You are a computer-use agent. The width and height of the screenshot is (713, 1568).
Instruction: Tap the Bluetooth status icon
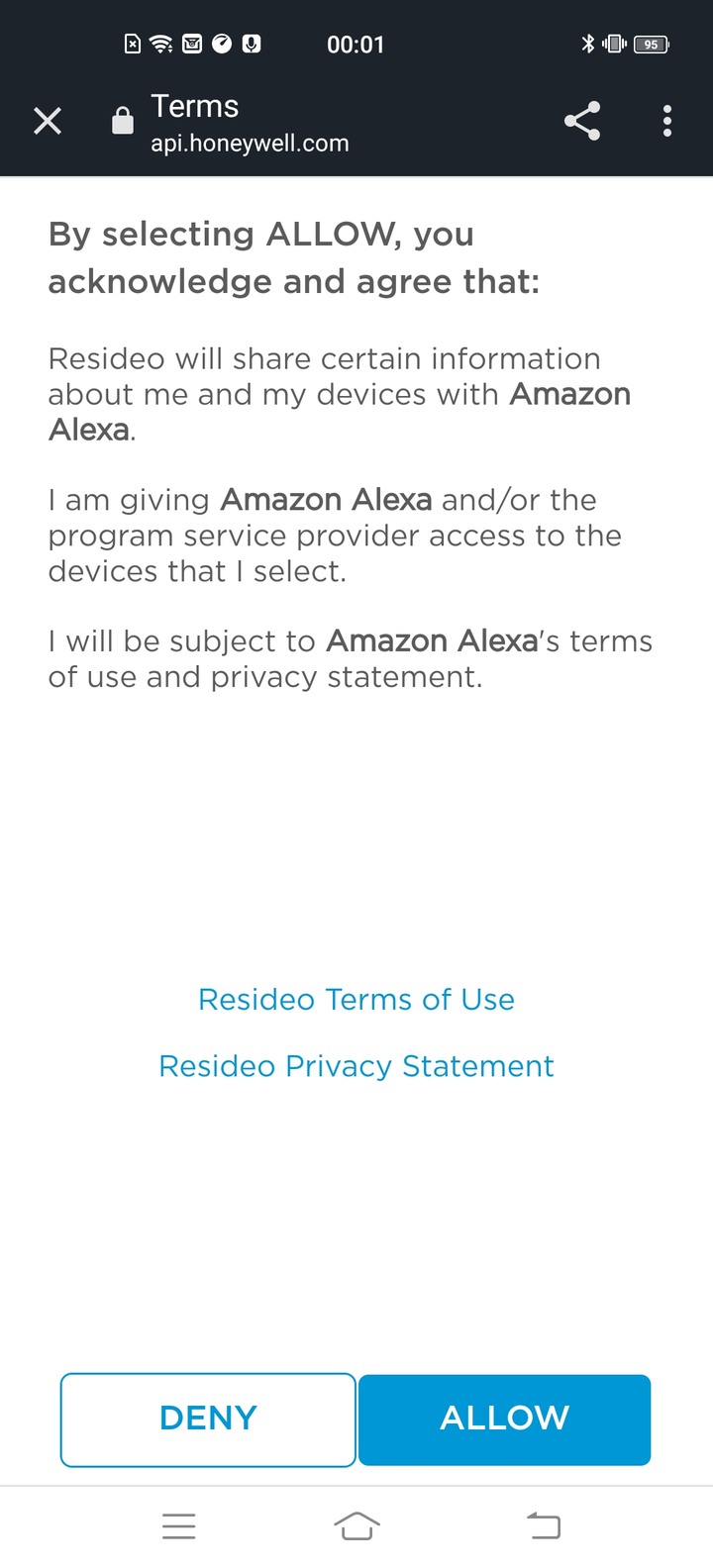[587, 44]
